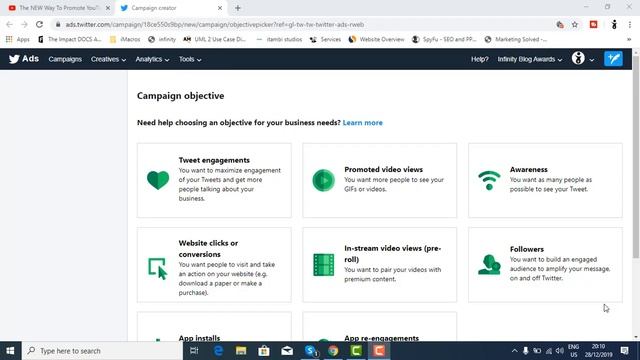Open File Explorer from taskbar
This screenshot has width=640, height=360.
point(241,351)
